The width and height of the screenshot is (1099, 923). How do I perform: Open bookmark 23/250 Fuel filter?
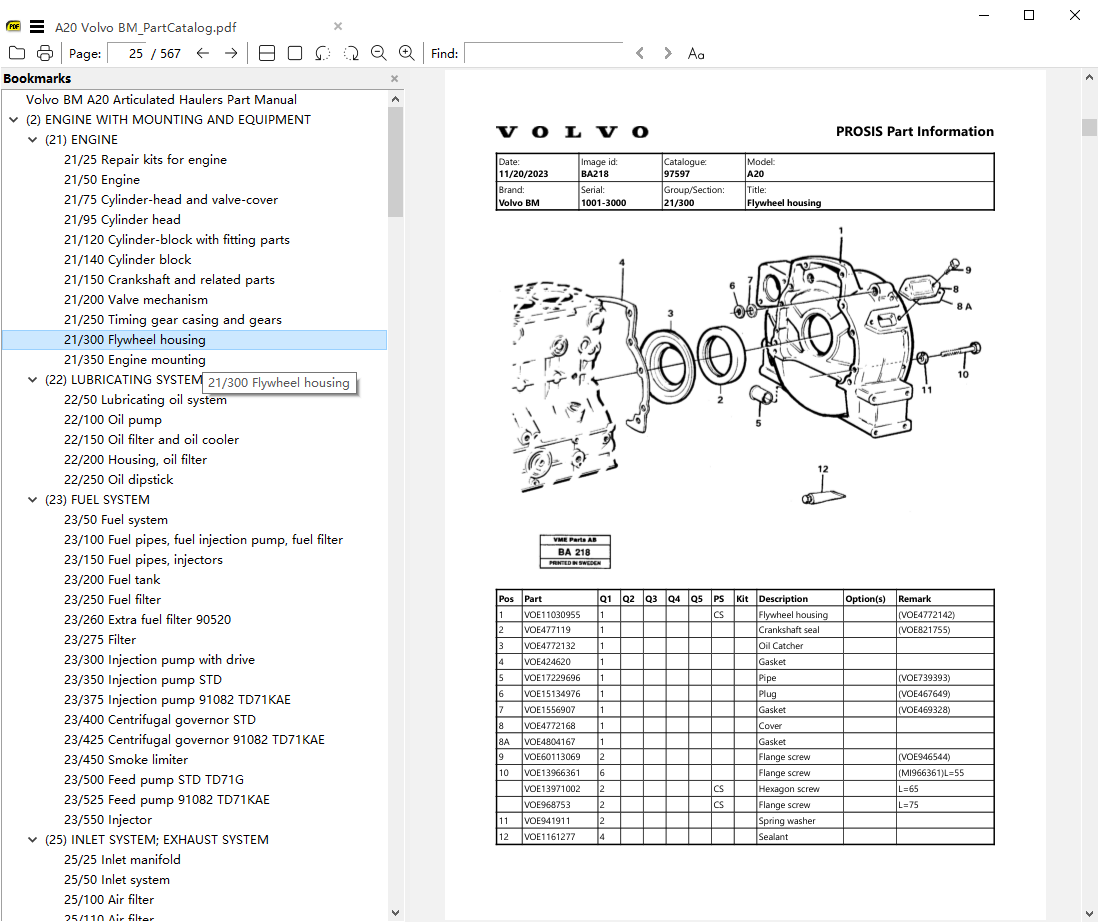coord(112,600)
